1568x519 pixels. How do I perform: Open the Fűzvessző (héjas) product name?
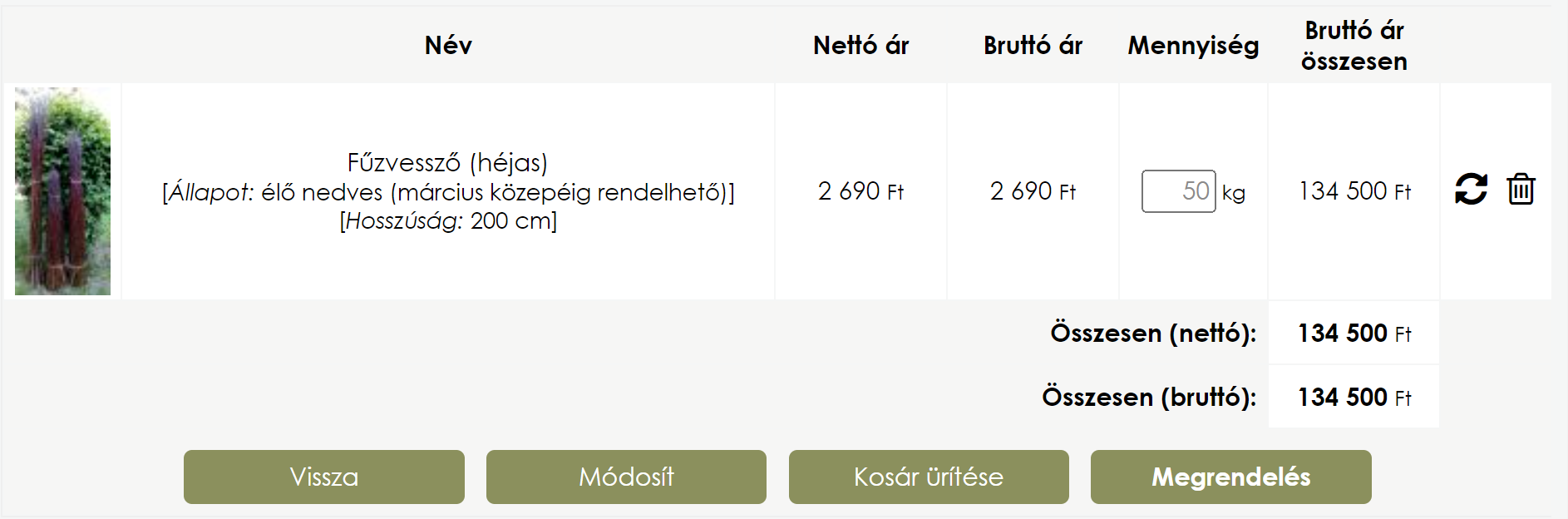[447, 163]
